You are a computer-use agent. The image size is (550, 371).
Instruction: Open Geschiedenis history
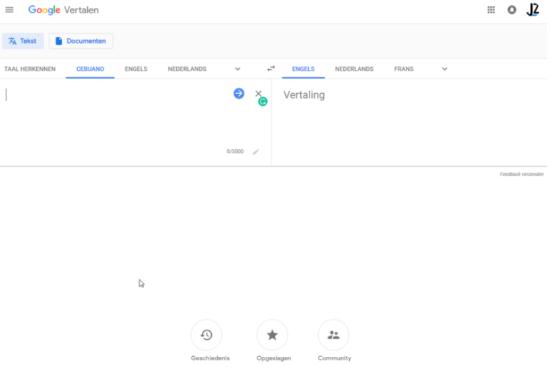(207, 335)
